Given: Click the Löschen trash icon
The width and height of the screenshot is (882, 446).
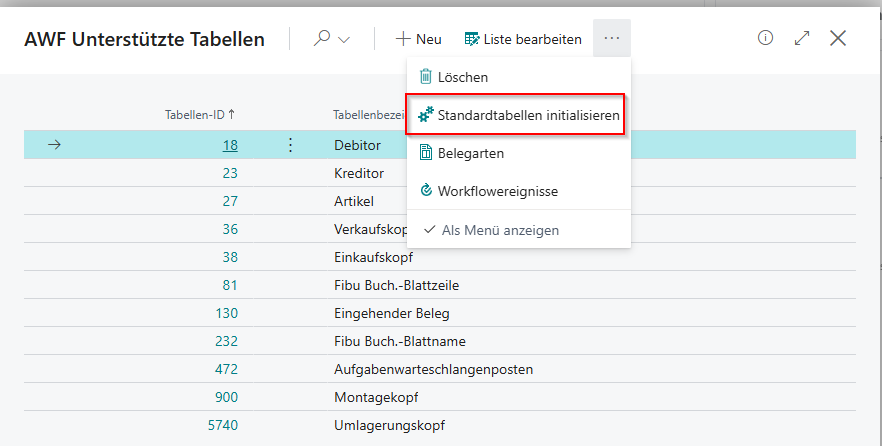Looking at the screenshot, I should click(426, 77).
